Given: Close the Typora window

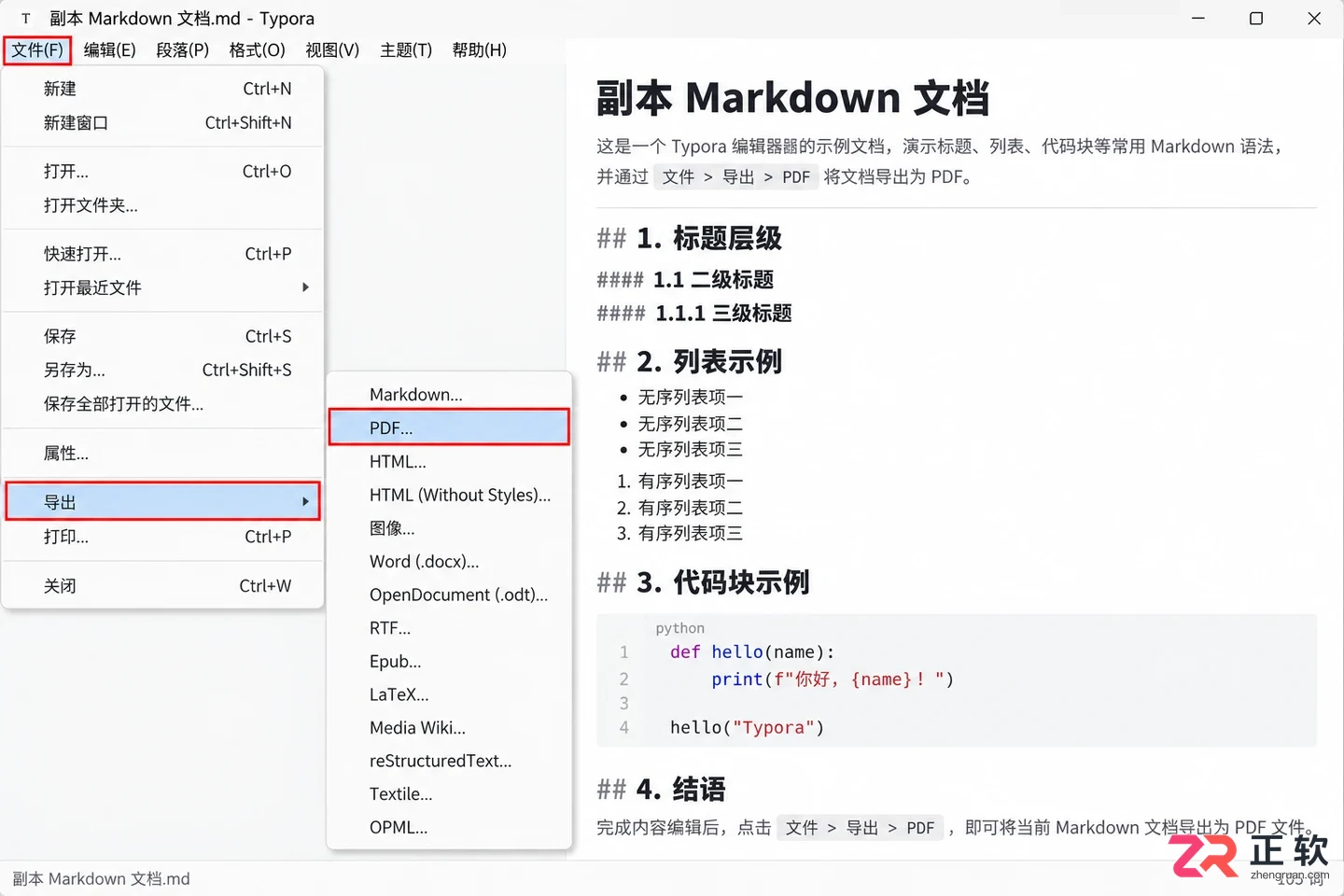Looking at the screenshot, I should [x=1314, y=19].
